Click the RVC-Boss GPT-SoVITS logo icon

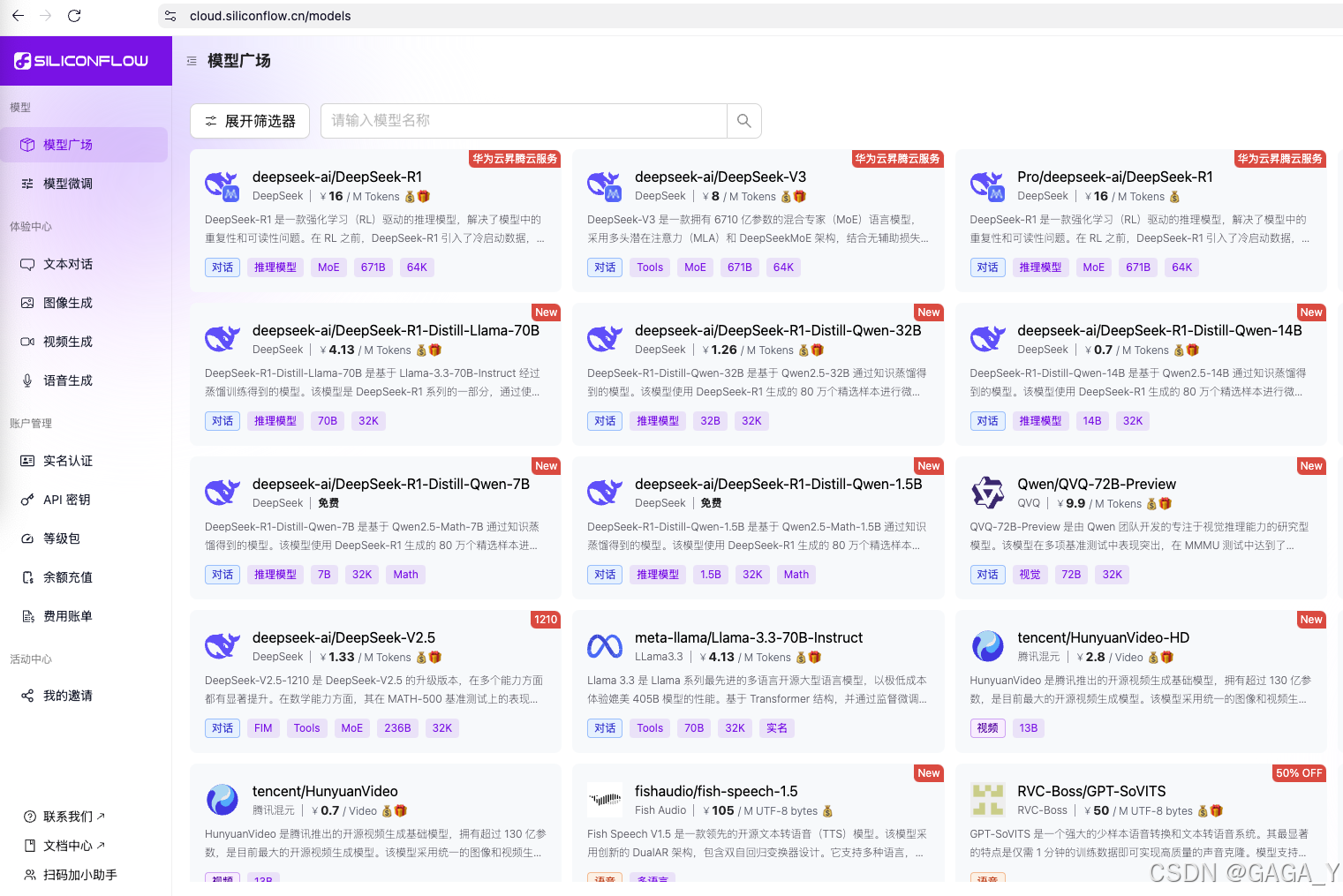(987, 800)
